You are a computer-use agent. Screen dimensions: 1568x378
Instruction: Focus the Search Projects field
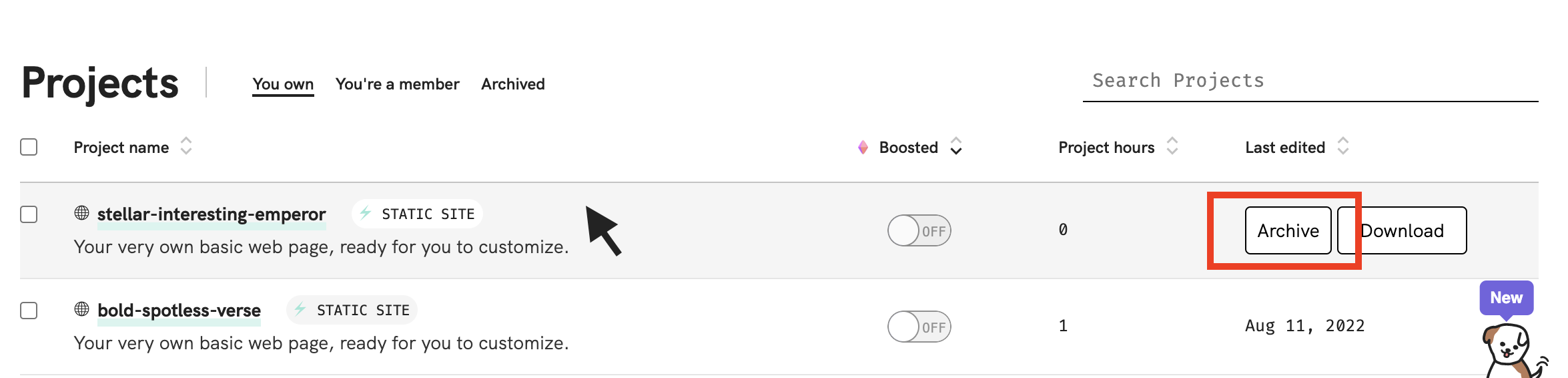pyautogui.click(x=1309, y=81)
